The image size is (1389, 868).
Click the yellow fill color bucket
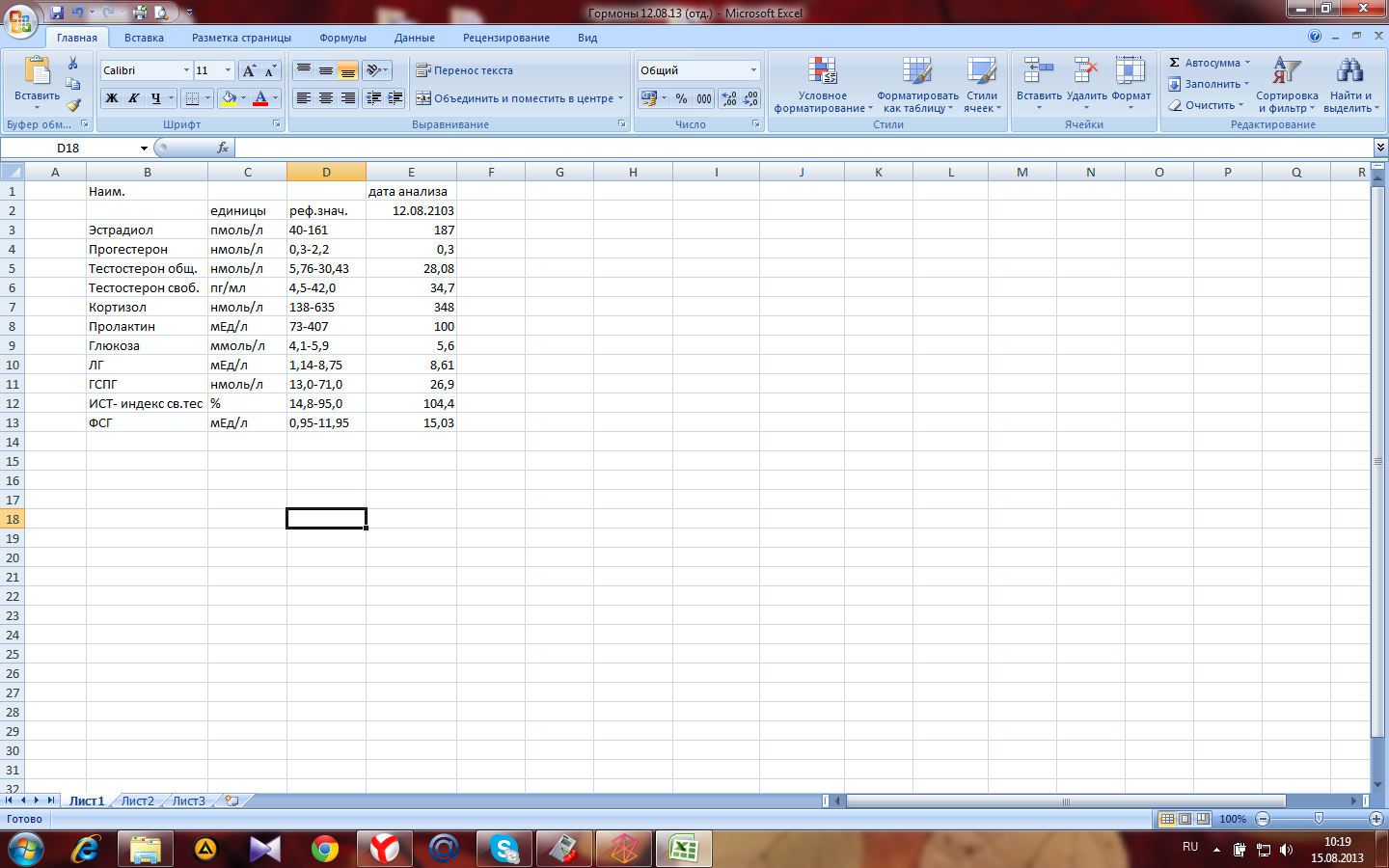point(229,98)
